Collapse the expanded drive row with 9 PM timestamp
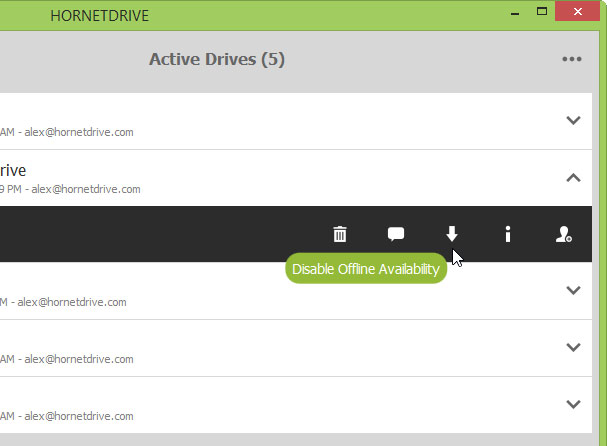Screen dimensions: 607x446 point(573,178)
